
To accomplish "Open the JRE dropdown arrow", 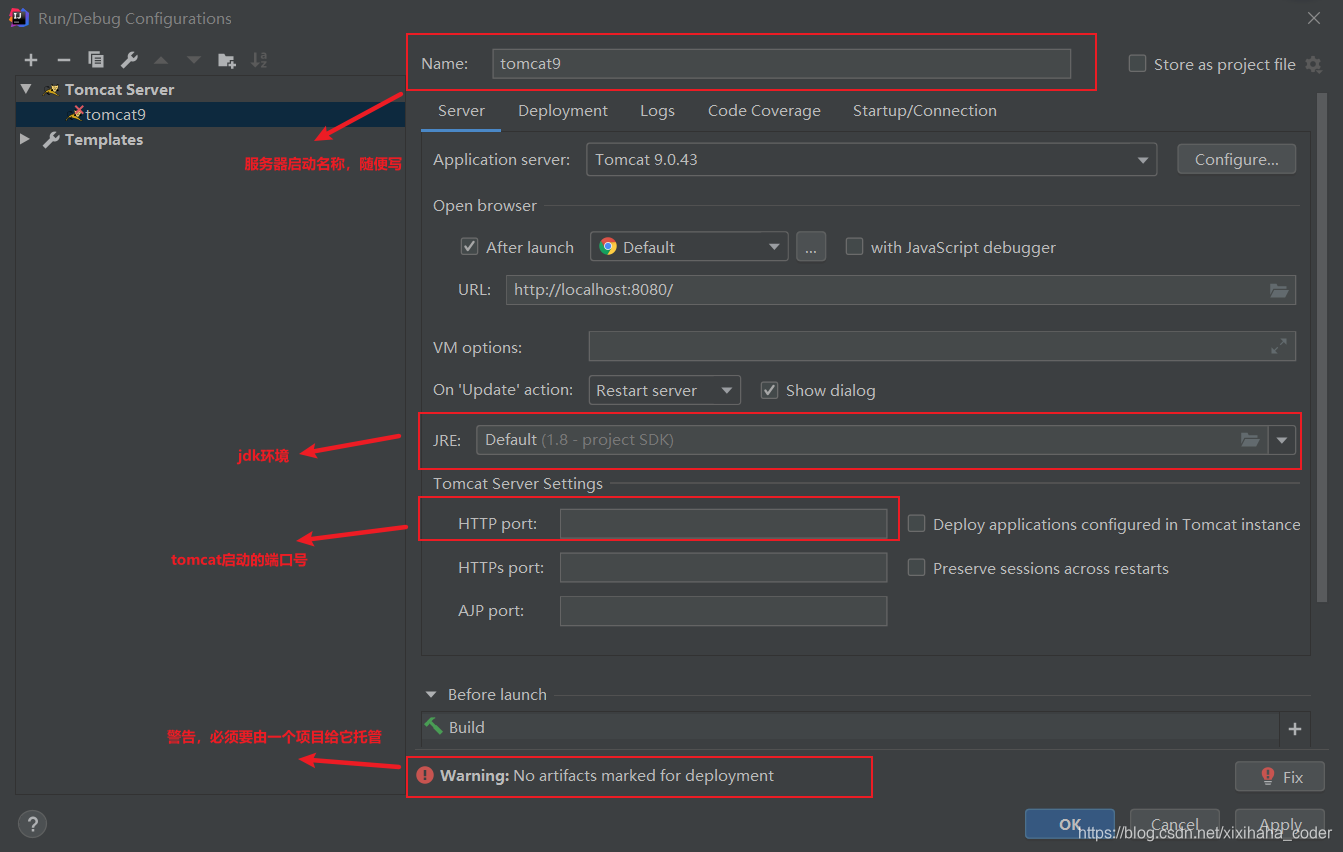I will 1282,440.
